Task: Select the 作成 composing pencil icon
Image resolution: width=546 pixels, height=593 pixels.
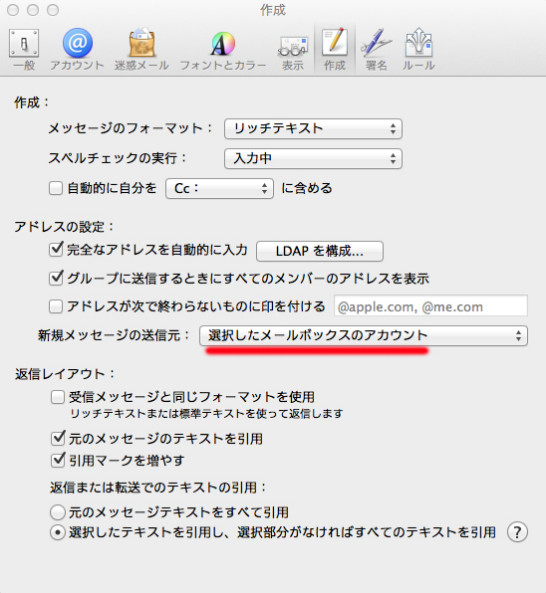Action: tap(335, 49)
